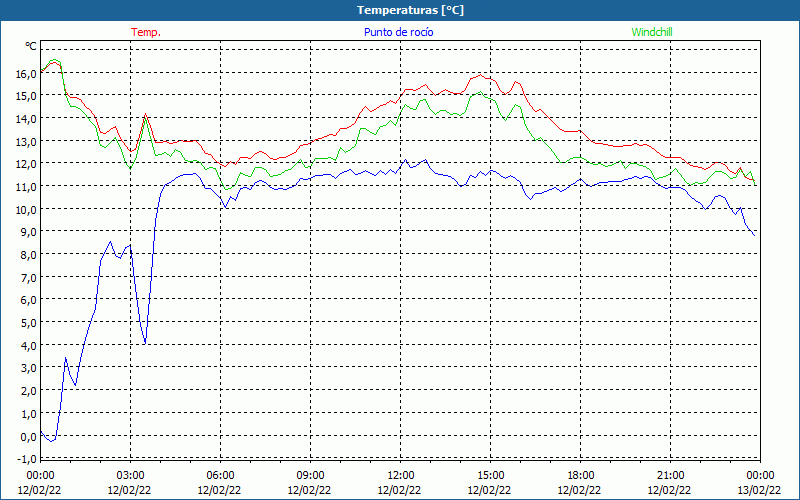Viewport: 800px width, 500px height.
Task: Click the '5,0' y-axis value
Action: 28,322
